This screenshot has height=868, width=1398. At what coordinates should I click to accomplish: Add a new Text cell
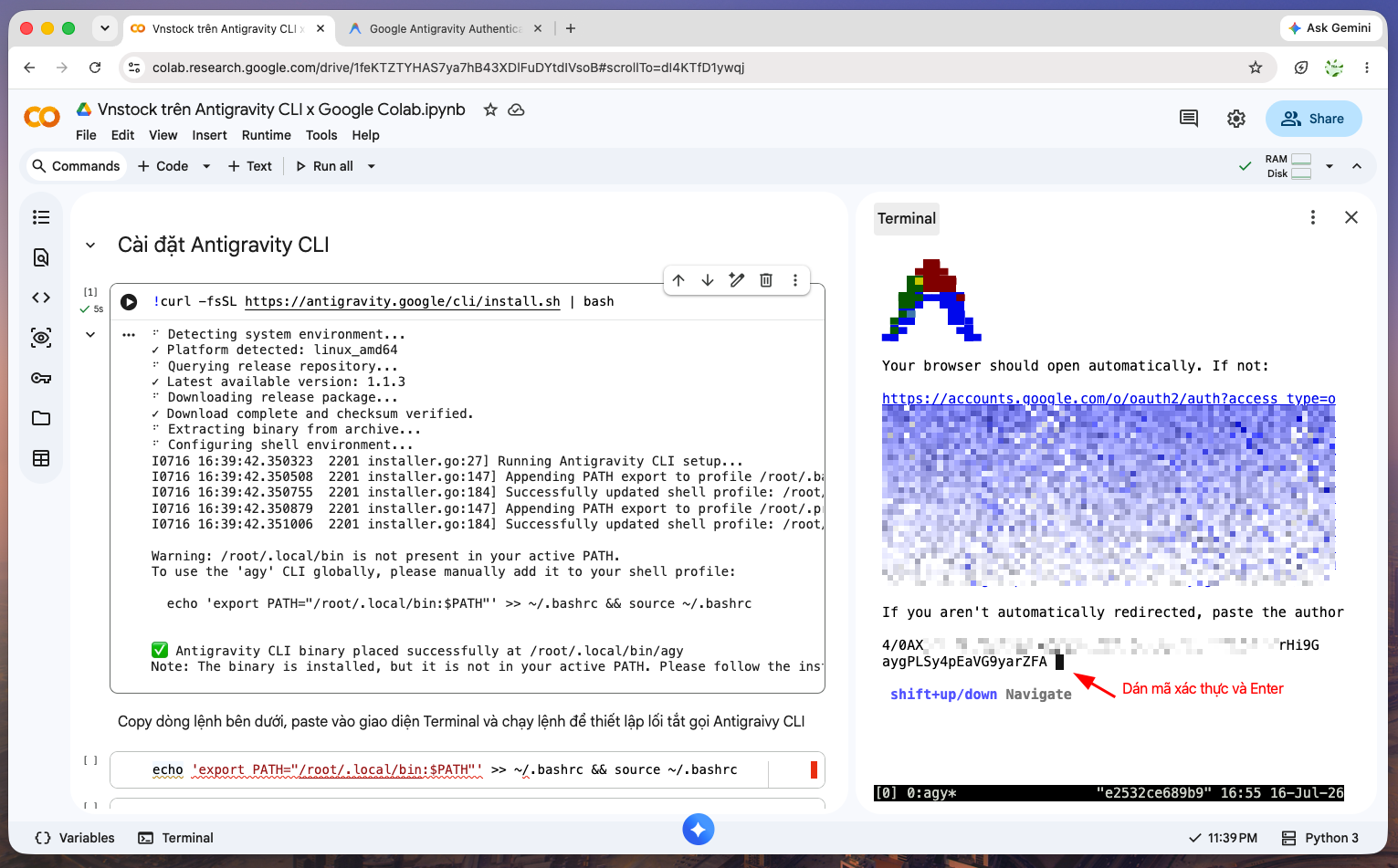click(249, 166)
